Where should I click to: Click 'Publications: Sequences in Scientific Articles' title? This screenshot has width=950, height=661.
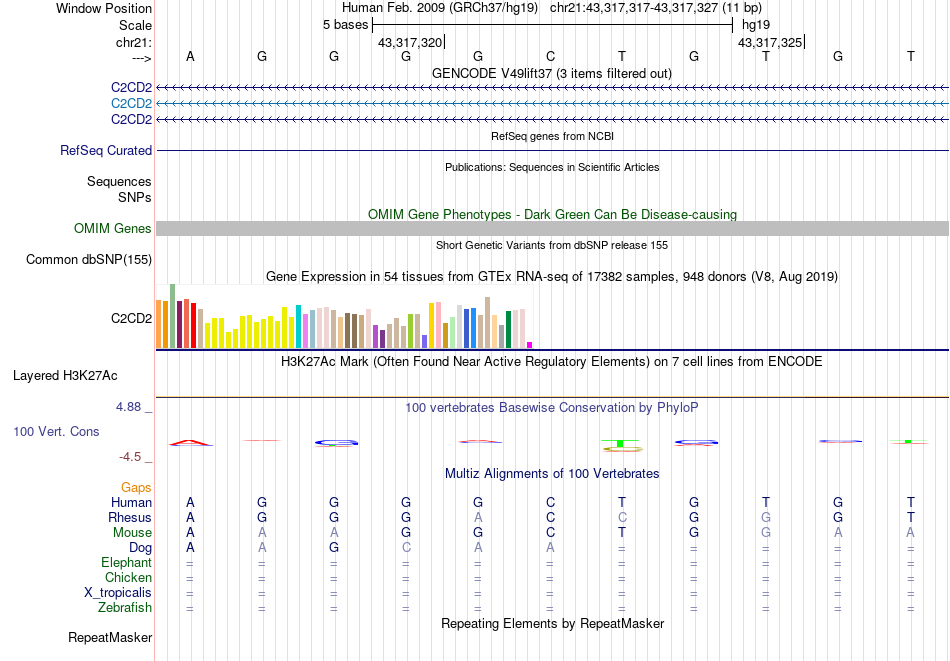pyautogui.click(x=552, y=167)
